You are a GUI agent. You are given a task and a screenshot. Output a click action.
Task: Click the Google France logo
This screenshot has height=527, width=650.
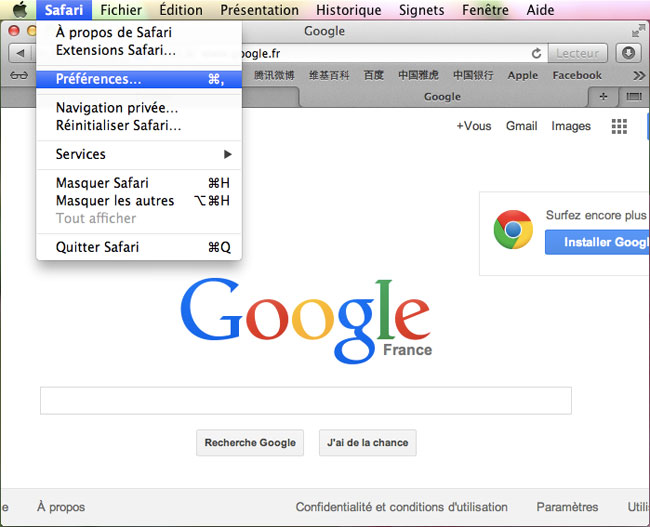306,320
